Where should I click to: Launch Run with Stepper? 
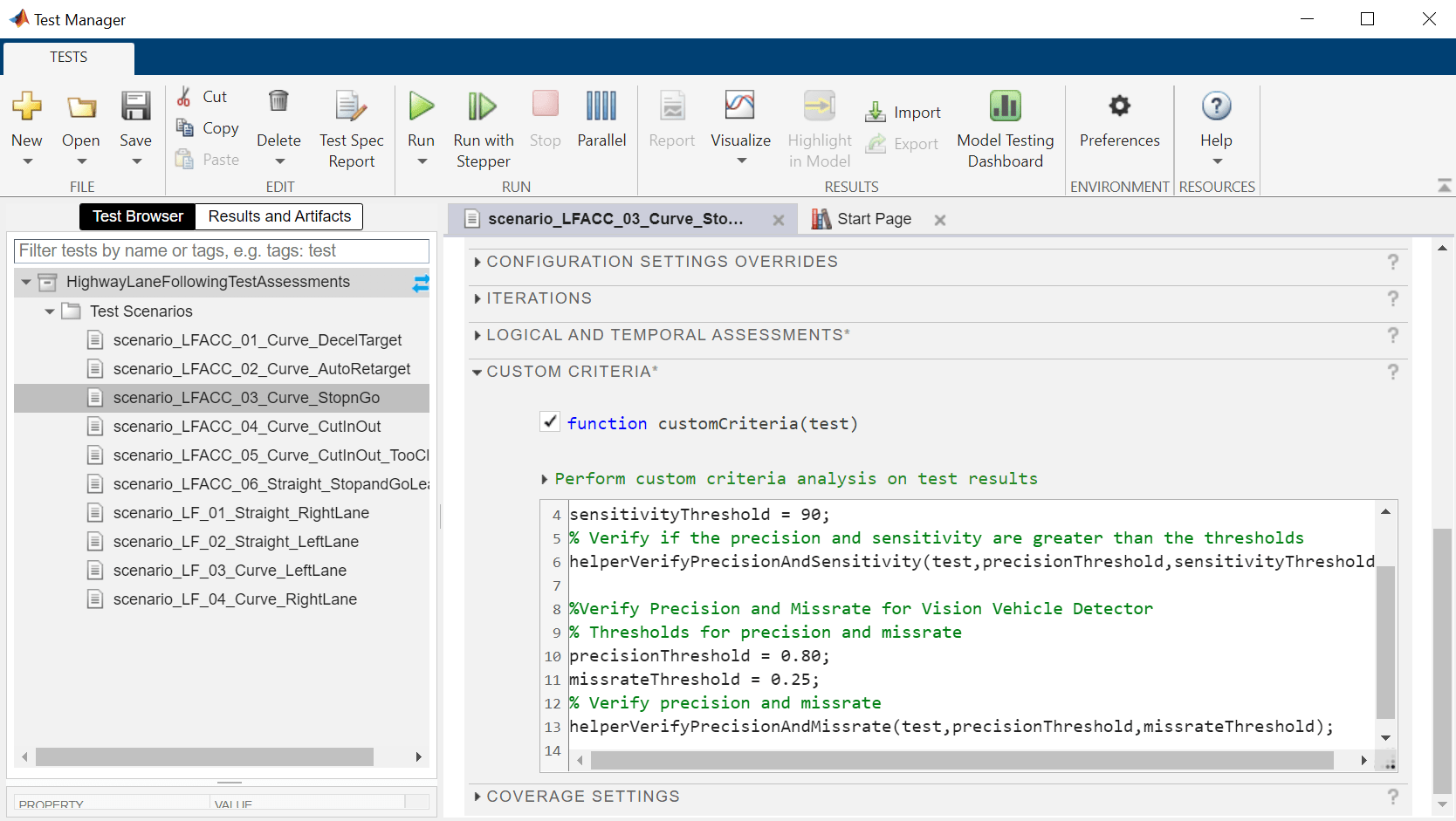point(483,107)
